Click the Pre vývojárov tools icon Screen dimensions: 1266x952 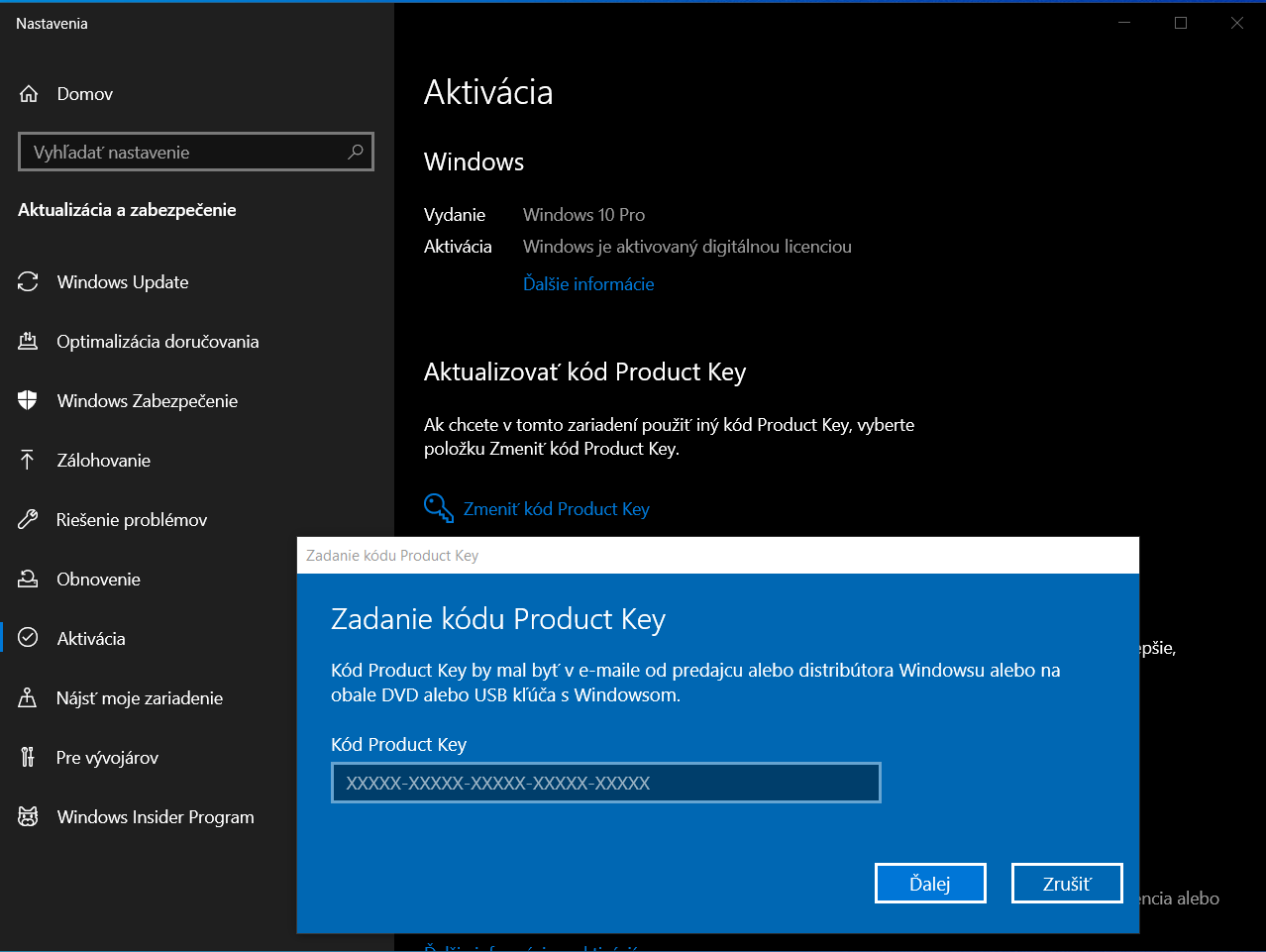28,758
